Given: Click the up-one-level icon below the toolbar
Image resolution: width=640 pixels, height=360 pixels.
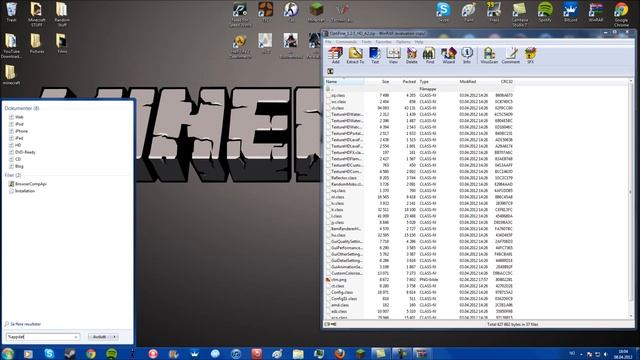Looking at the screenshot, I should click(330, 71).
